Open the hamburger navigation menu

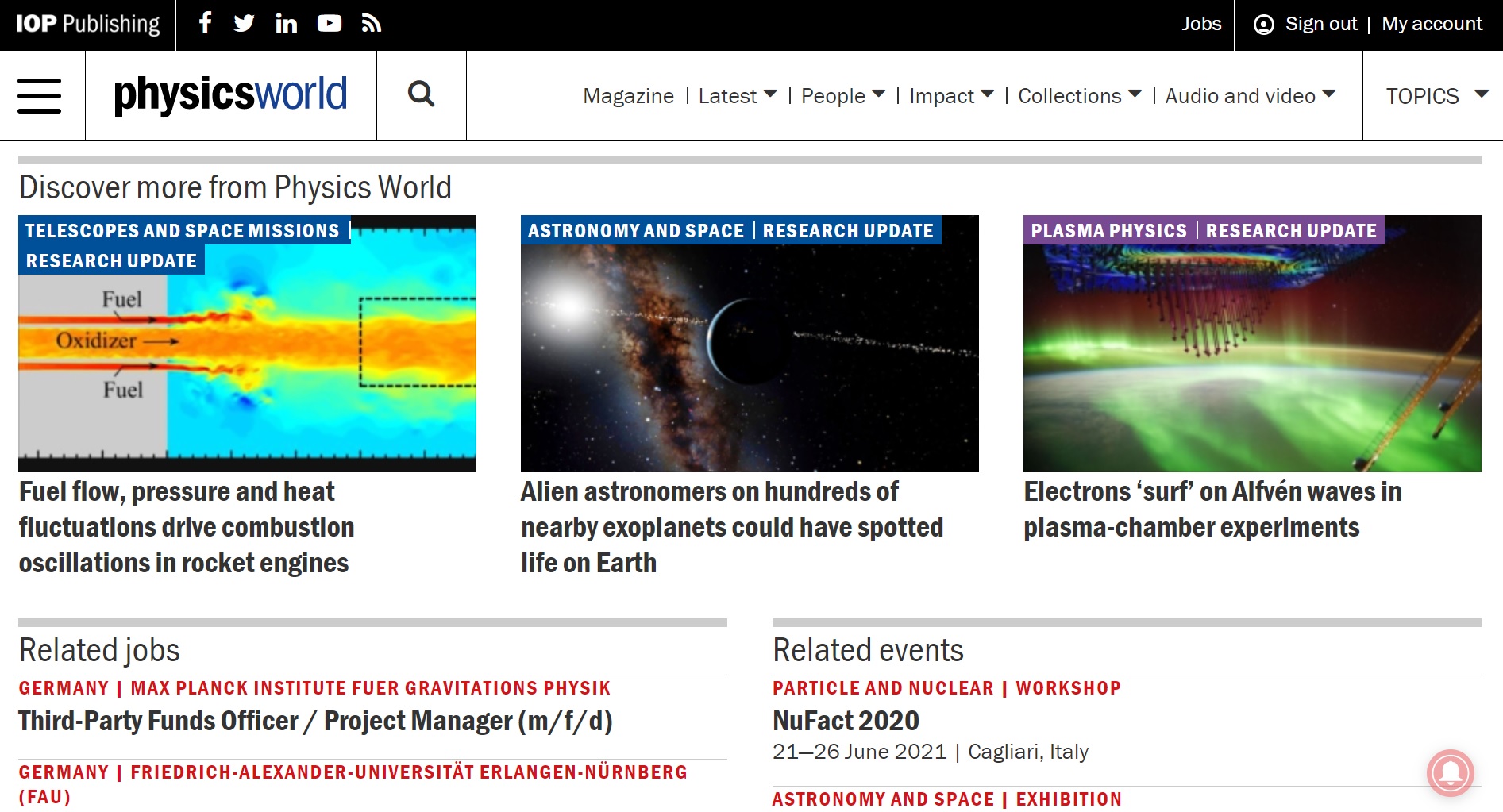pos(40,96)
